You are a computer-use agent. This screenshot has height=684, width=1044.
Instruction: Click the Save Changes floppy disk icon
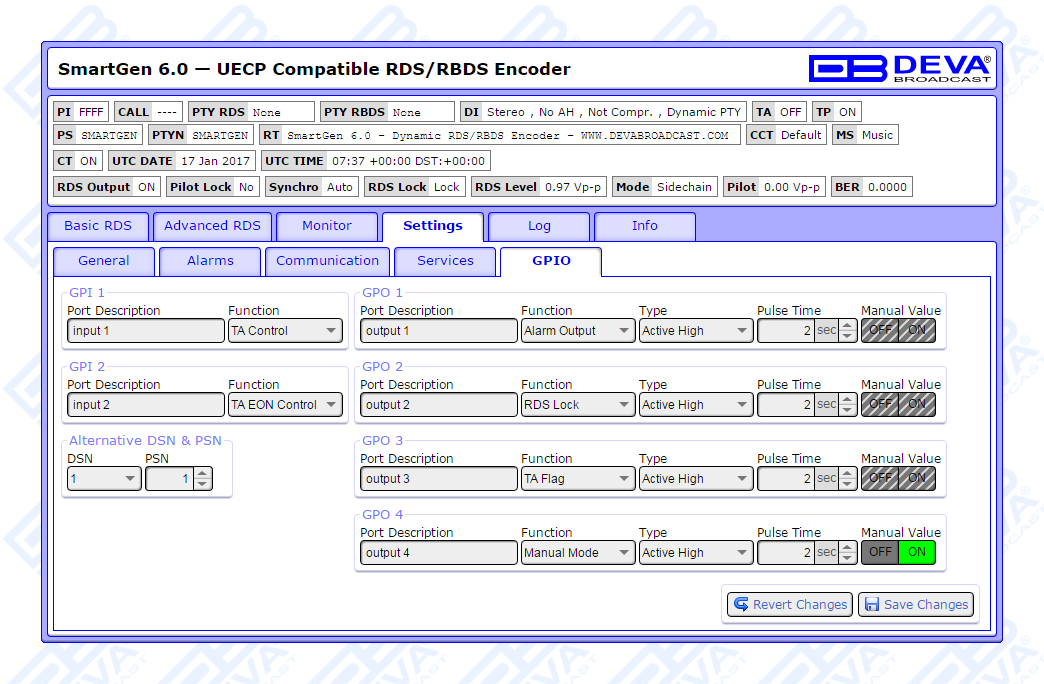[x=871, y=605]
